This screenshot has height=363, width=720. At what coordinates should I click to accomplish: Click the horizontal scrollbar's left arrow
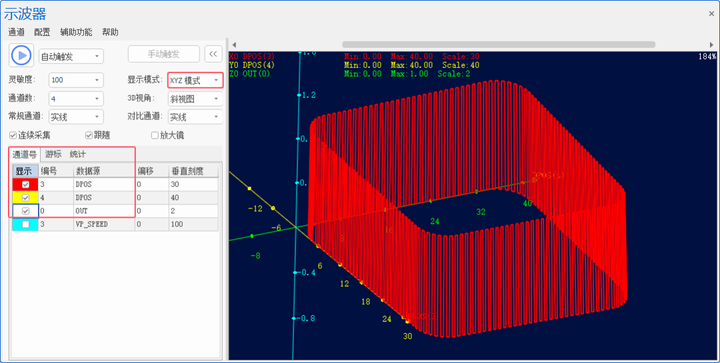point(234,45)
